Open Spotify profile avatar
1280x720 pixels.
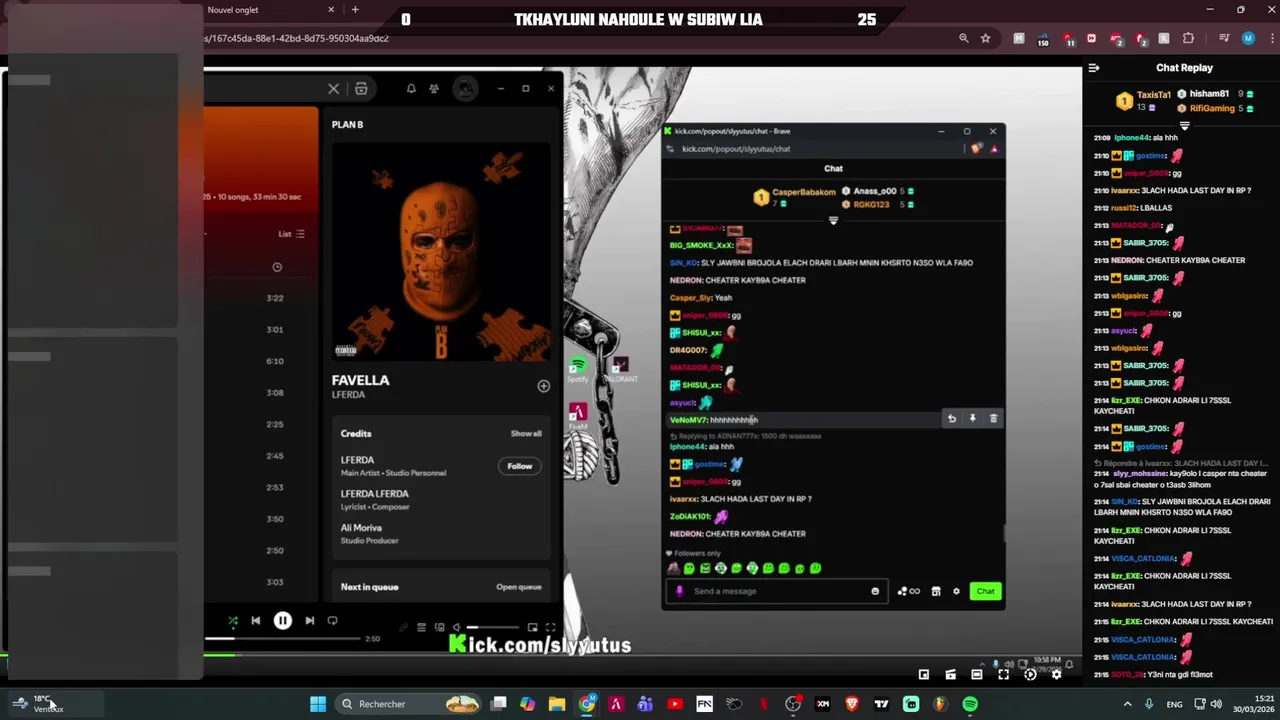pos(465,89)
